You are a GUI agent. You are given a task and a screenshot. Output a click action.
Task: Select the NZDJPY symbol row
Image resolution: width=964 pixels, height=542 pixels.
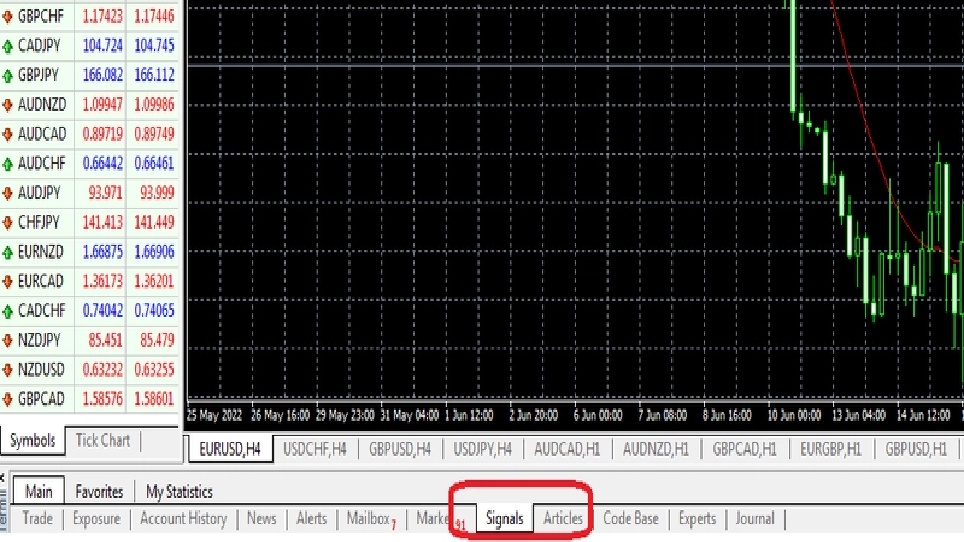(90, 340)
